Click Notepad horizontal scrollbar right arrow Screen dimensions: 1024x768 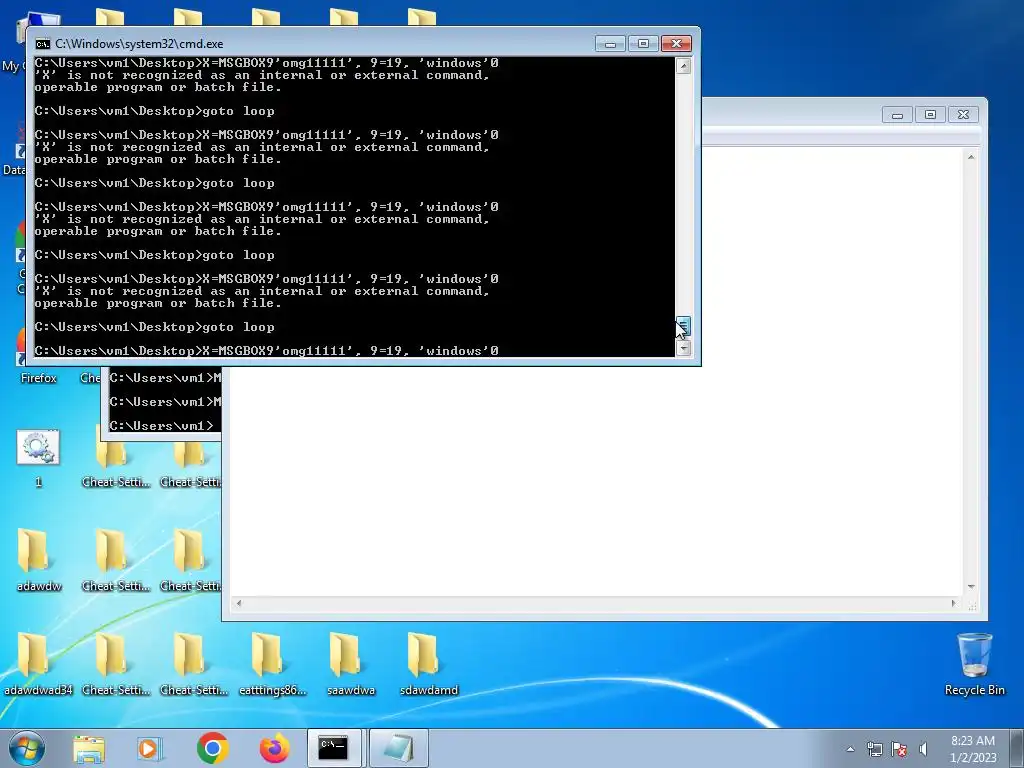click(x=953, y=603)
